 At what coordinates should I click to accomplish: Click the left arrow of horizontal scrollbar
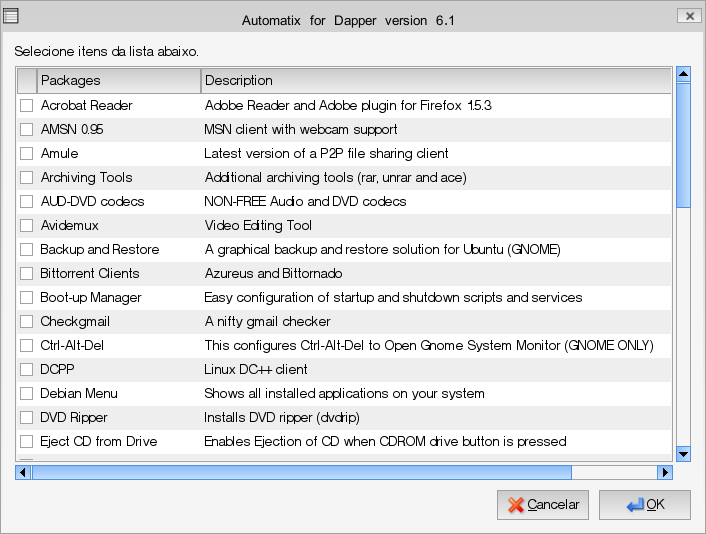[x=23, y=472]
